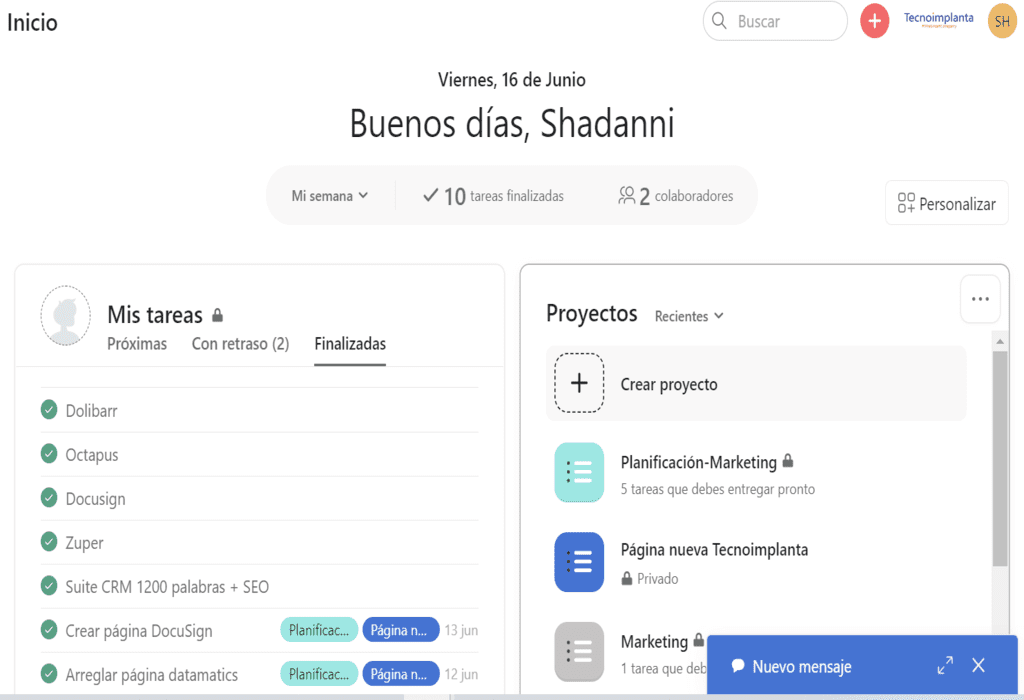
Task: Toggle the Crear página DocuSign checkmark
Action: point(49,629)
